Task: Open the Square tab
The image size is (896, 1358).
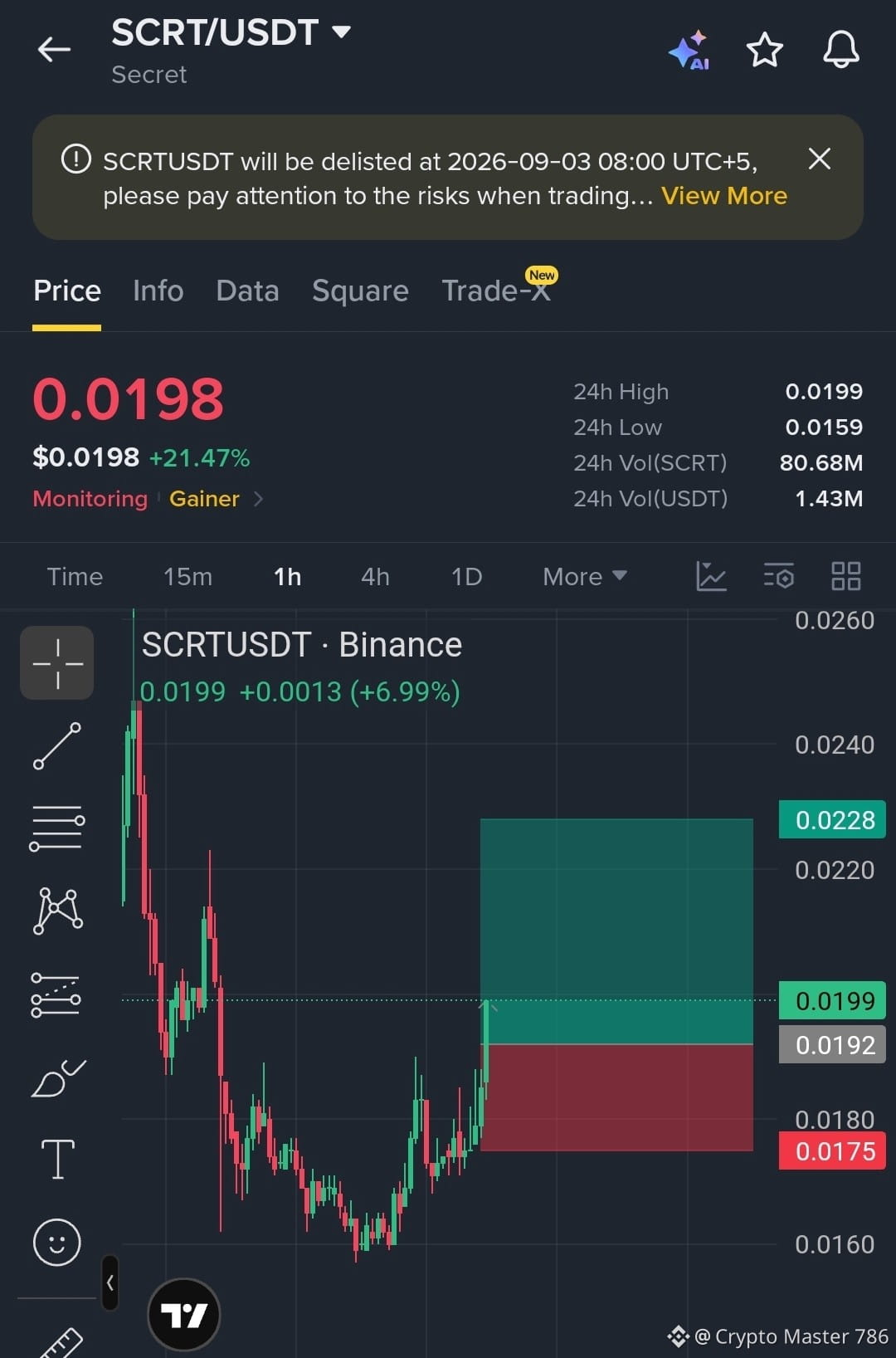Action: point(360,291)
